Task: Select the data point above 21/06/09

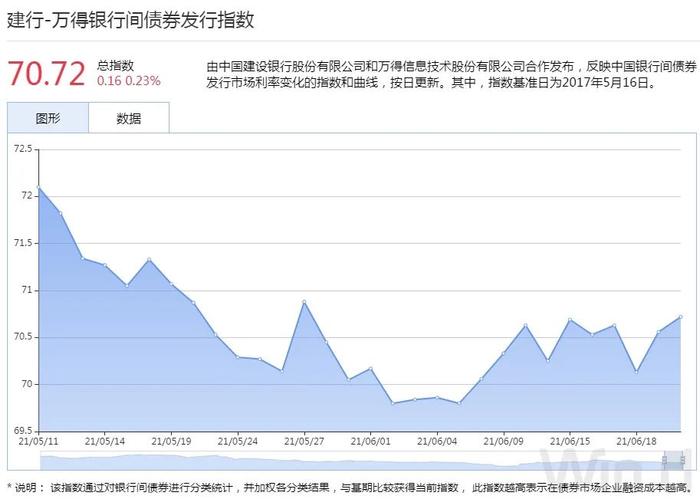Action: (504, 354)
